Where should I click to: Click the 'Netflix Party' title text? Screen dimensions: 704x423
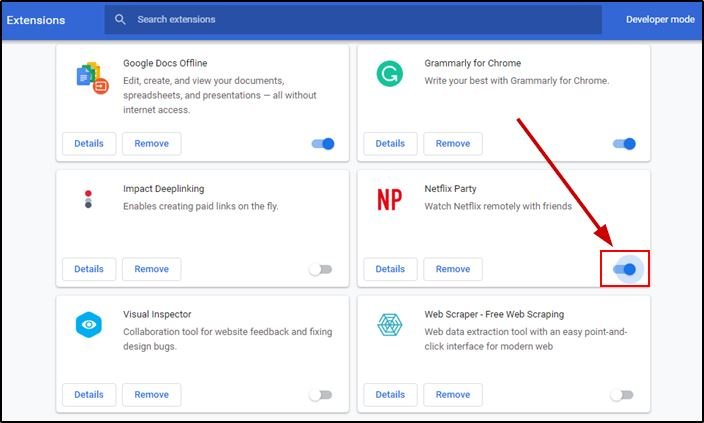pos(450,189)
